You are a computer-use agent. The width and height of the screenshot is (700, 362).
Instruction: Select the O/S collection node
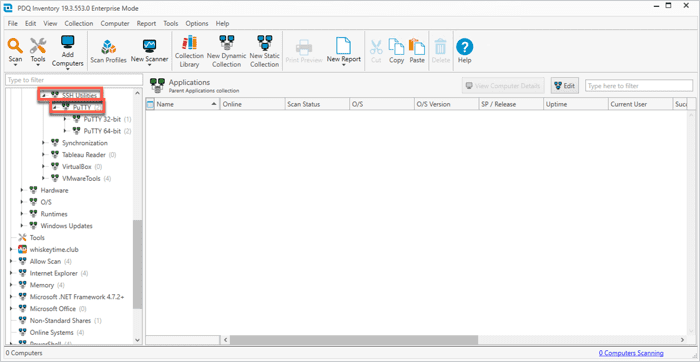pyautogui.click(x=46, y=202)
